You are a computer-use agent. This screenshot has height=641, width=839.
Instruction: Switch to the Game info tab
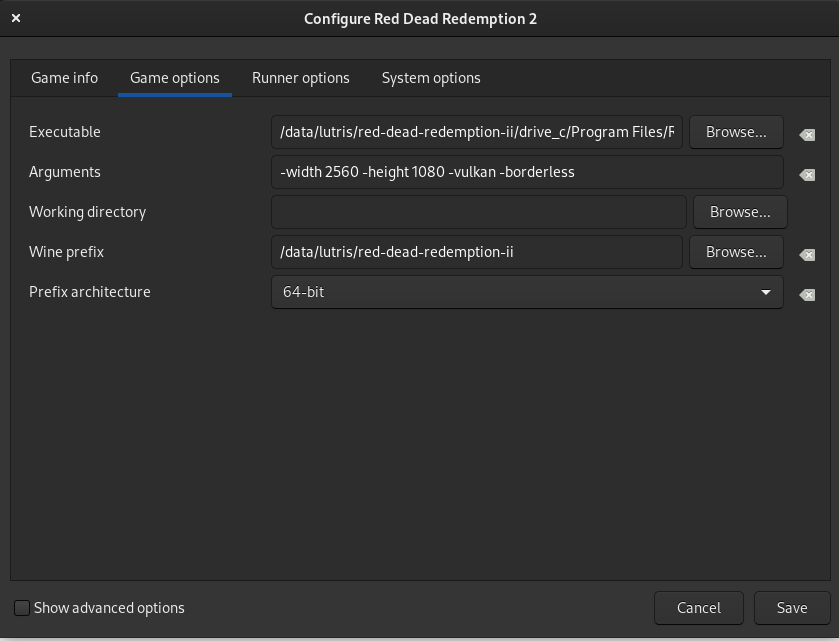pos(64,78)
